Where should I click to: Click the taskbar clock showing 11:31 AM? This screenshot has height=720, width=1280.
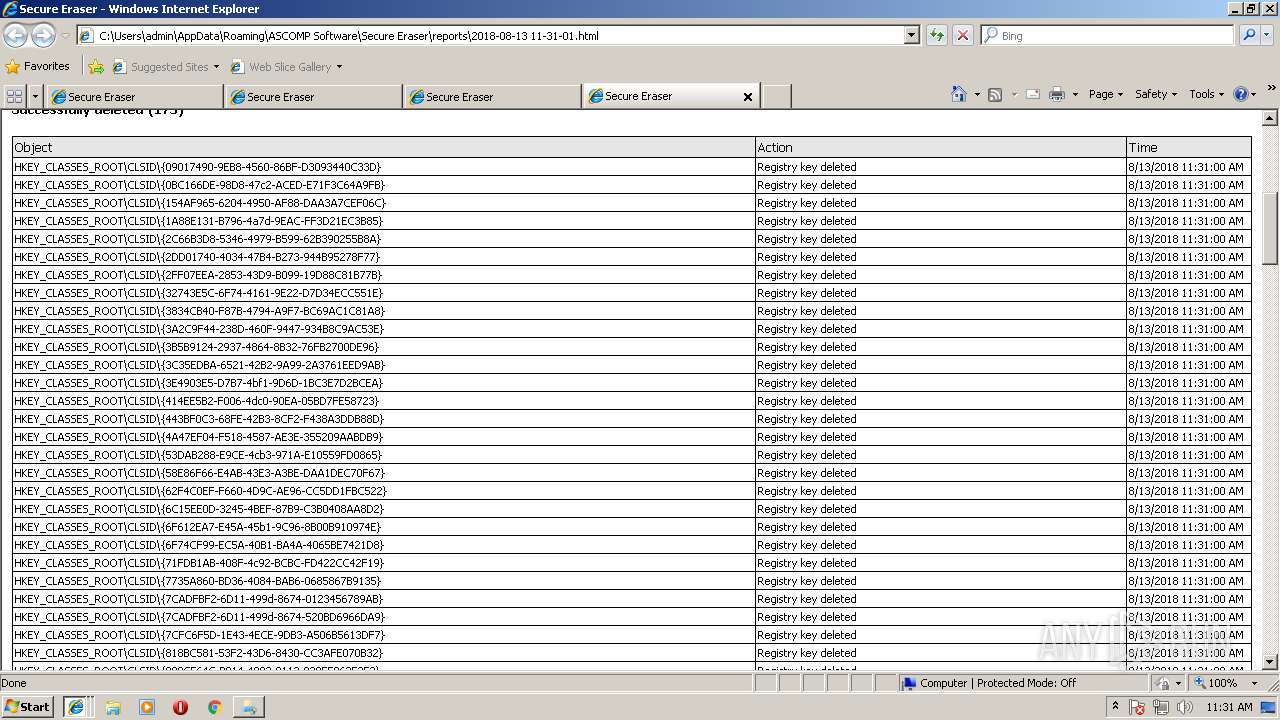(x=1229, y=707)
